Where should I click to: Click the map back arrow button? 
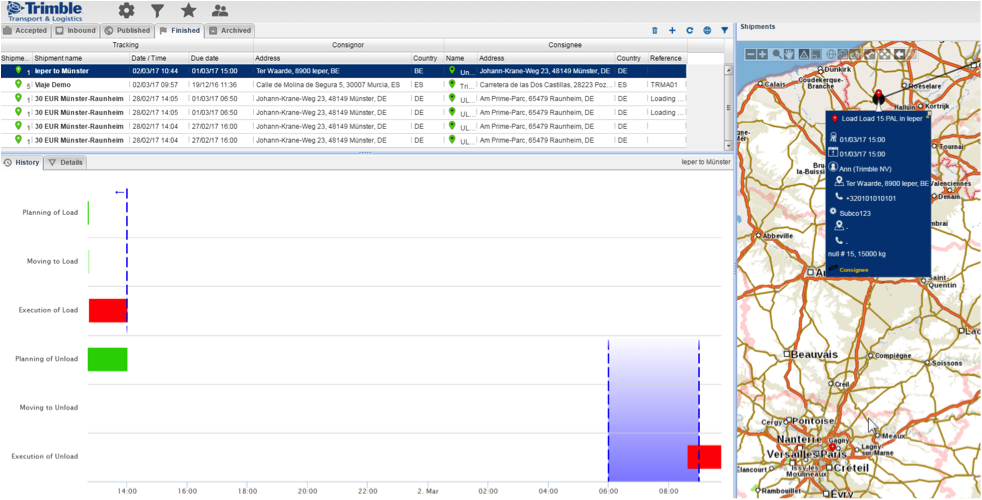(x=898, y=53)
